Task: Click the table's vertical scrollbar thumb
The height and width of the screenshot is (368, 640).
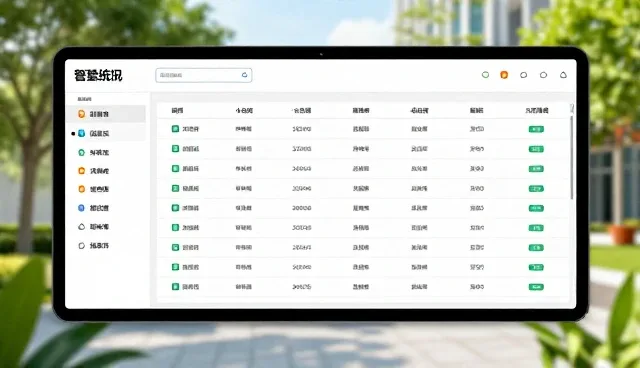Action: [572, 157]
